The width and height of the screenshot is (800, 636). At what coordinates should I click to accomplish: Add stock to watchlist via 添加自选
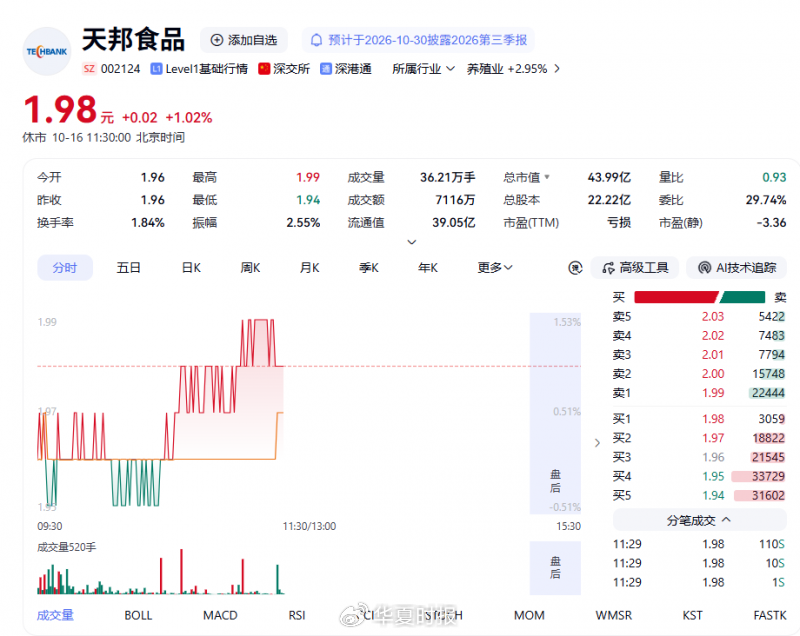[x=244, y=40]
